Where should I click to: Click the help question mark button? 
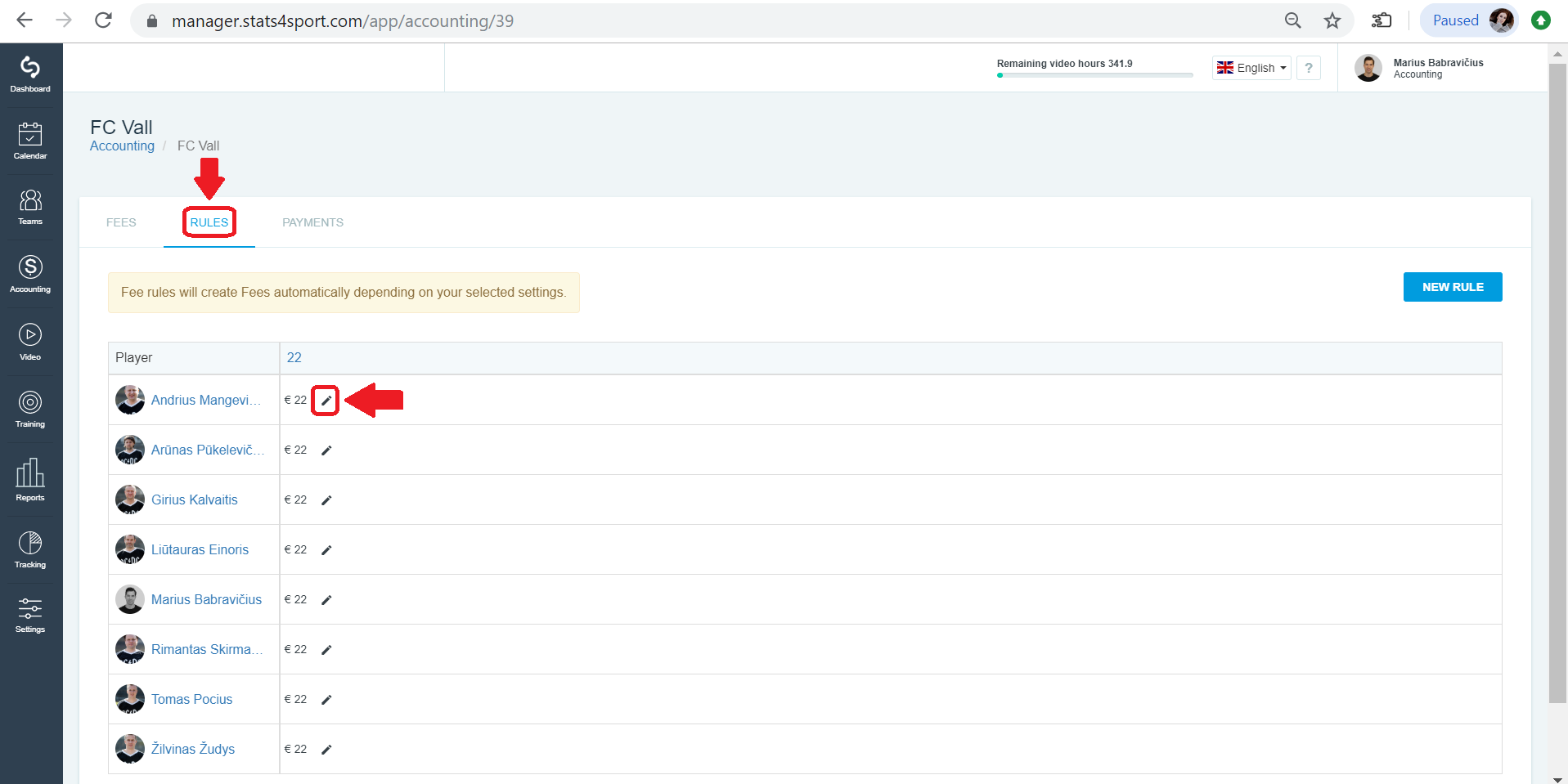tap(1309, 68)
